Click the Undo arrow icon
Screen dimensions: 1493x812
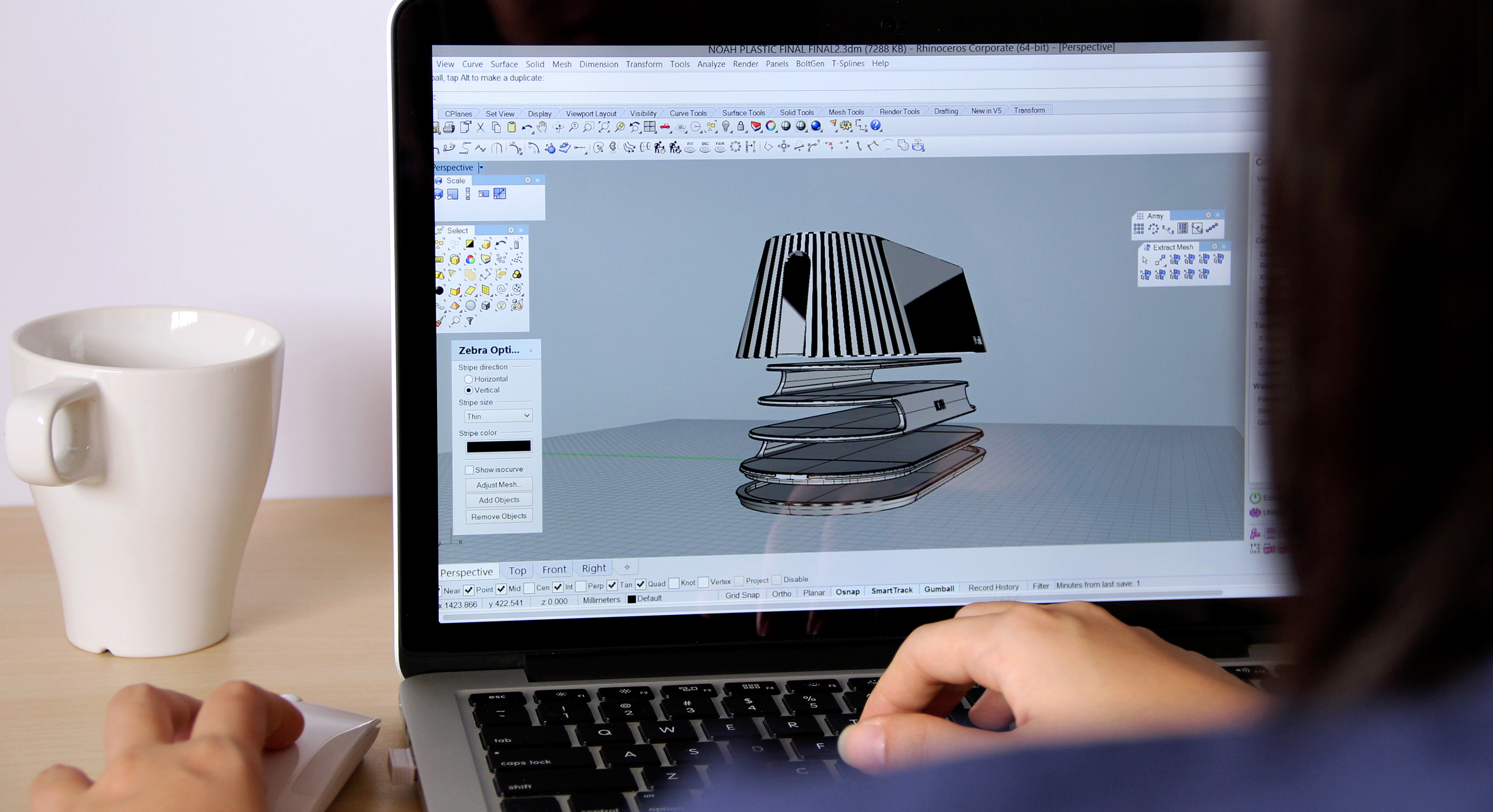tap(527, 127)
